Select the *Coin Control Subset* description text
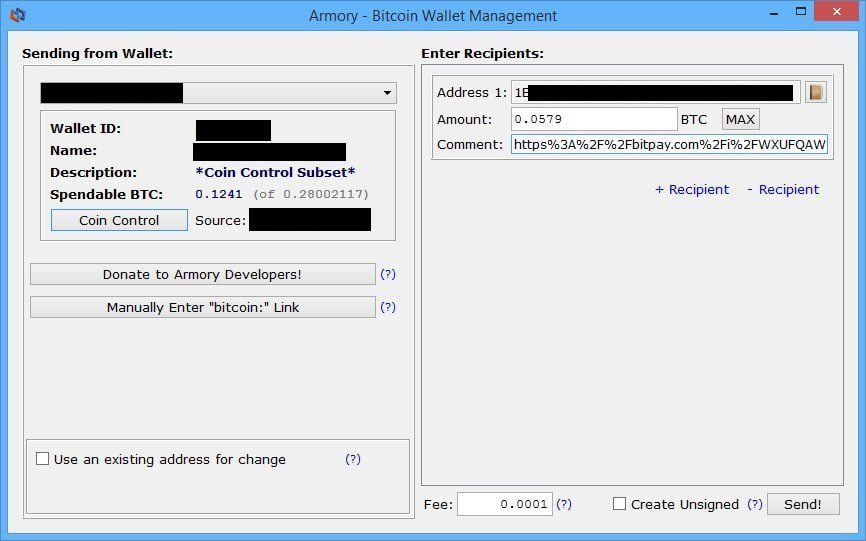Viewport: 866px width, 541px height. (275, 172)
